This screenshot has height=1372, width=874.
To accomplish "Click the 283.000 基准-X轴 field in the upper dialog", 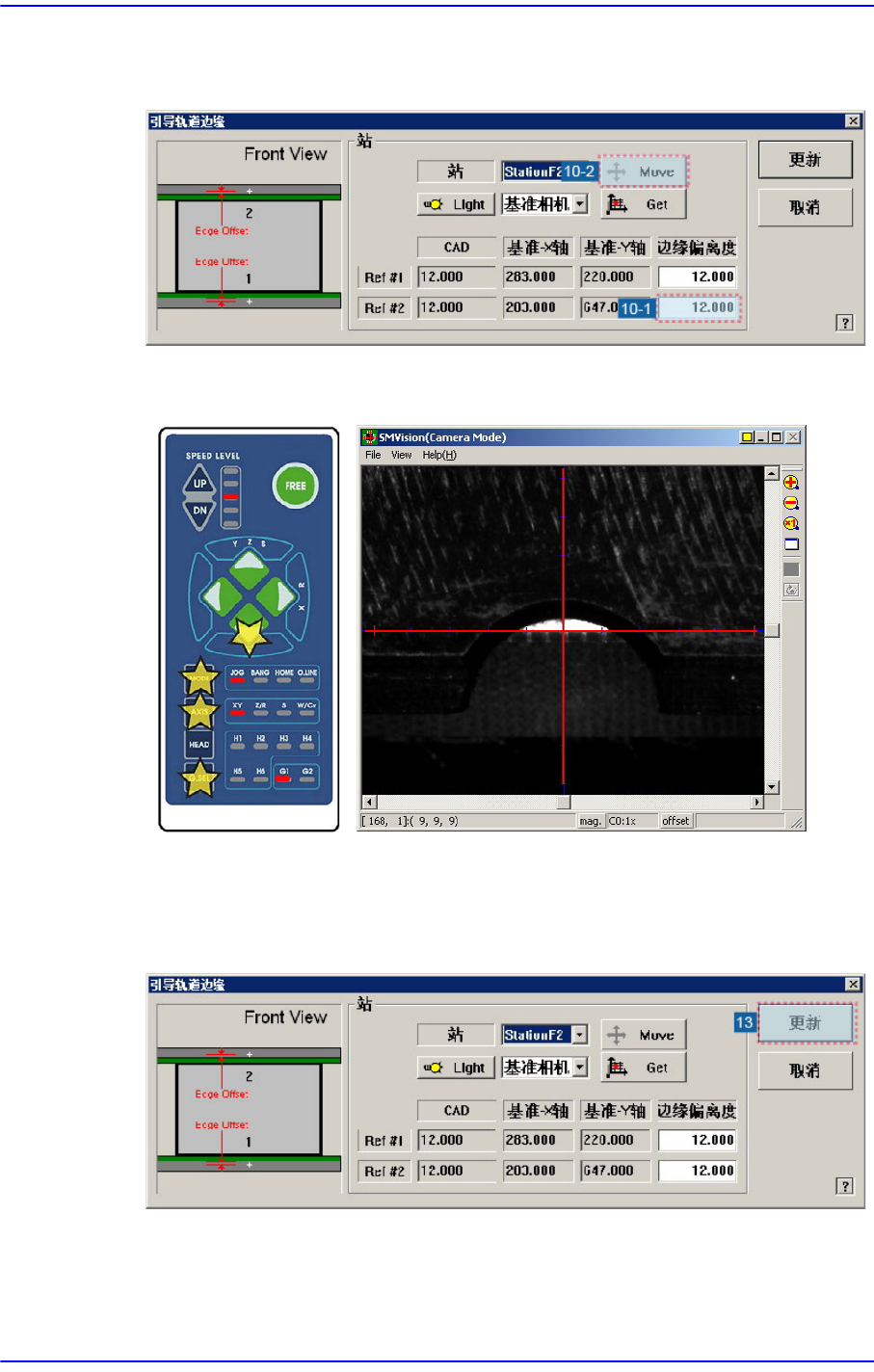I will tap(538, 277).
